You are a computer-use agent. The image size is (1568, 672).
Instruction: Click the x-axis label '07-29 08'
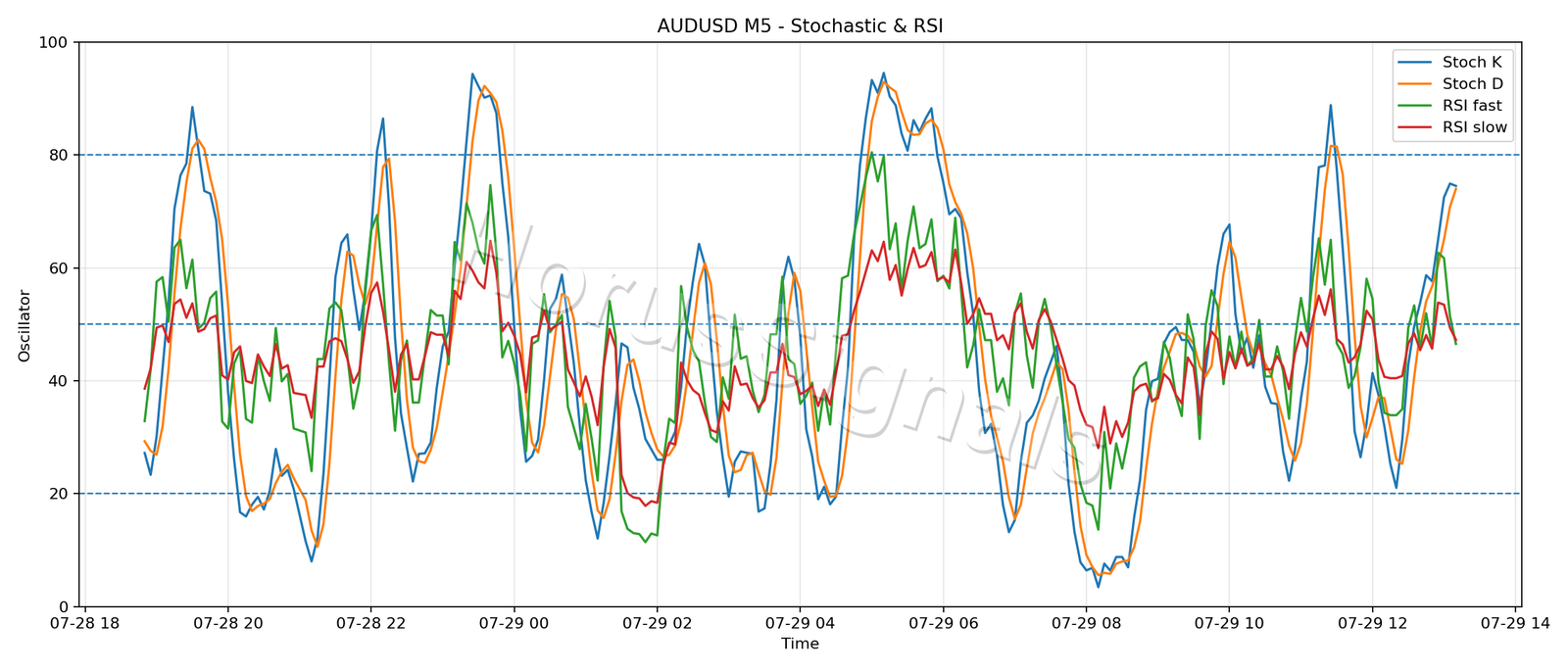[1087, 623]
